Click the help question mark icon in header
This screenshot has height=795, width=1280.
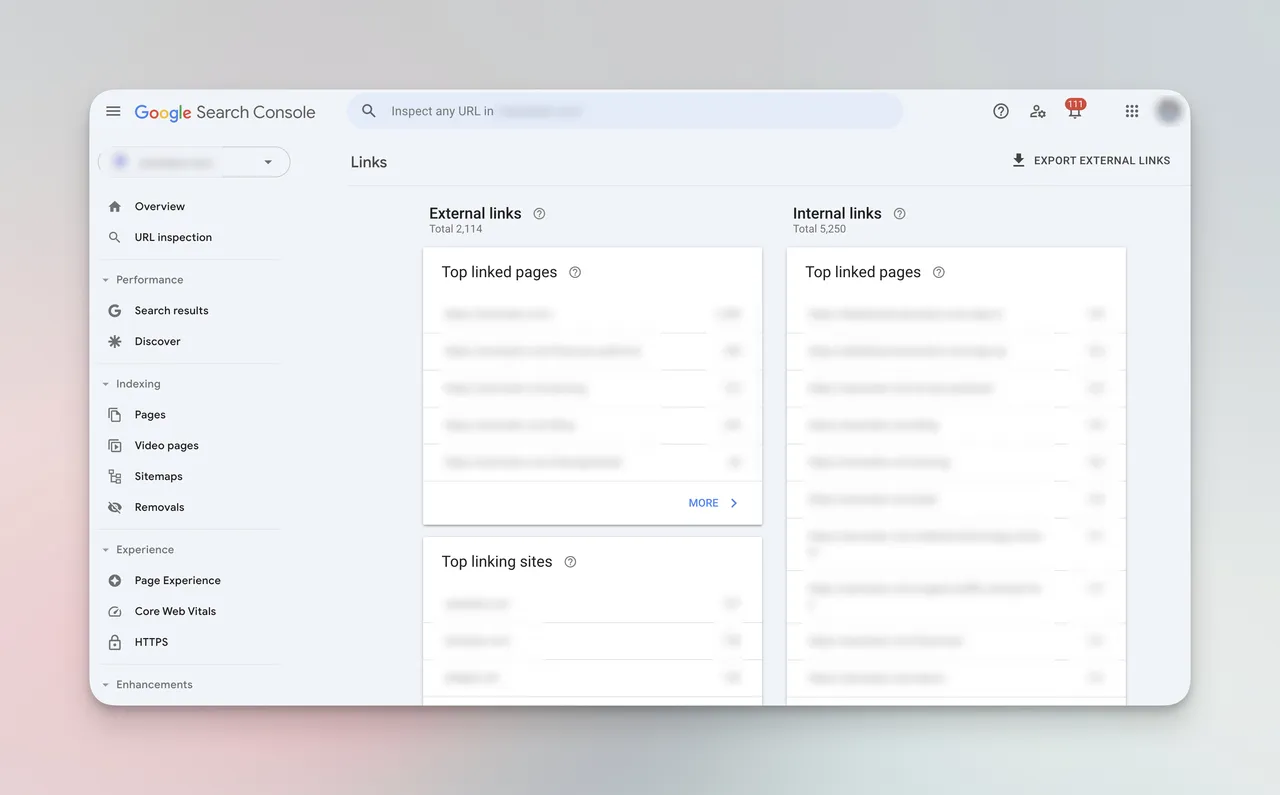click(1001, 111)
